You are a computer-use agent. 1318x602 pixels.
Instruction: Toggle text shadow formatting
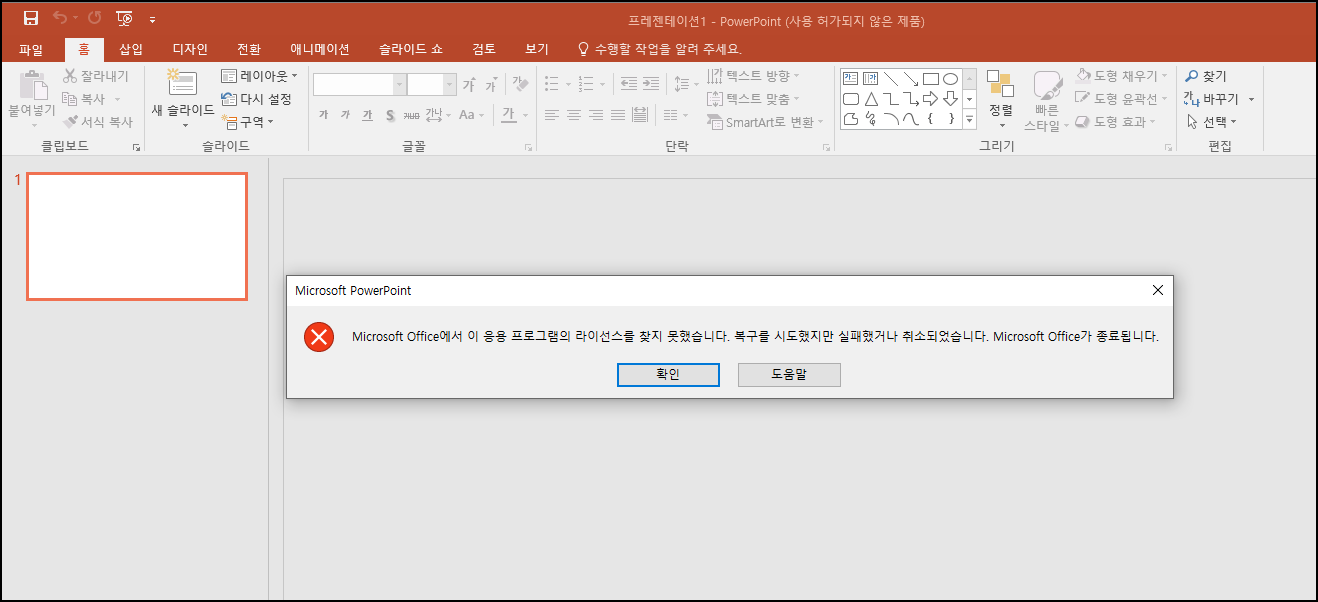pyautogui.click(x=390, y=115)
